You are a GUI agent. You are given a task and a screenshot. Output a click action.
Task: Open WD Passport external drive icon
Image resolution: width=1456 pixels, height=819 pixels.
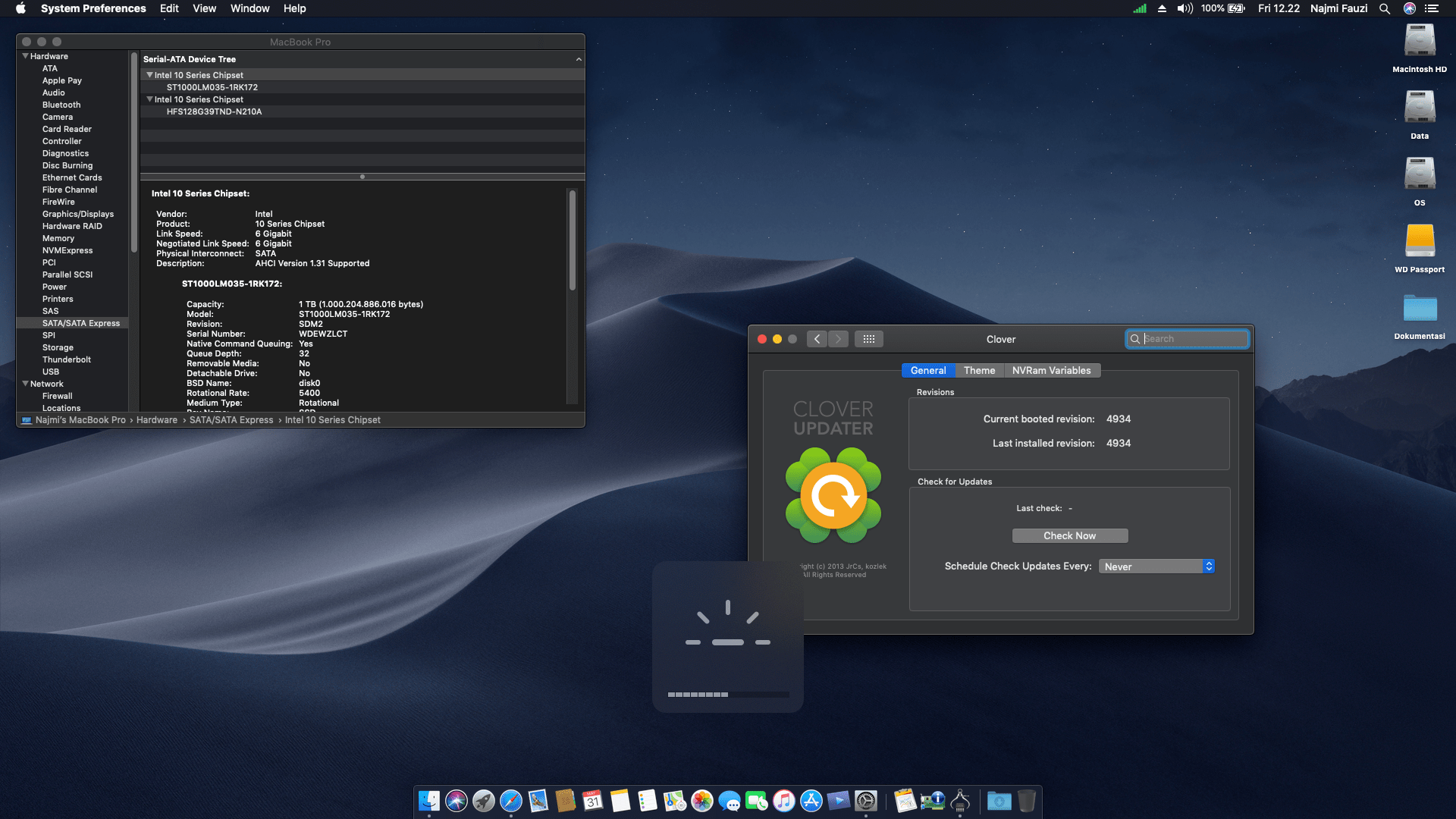point(1420,242)
